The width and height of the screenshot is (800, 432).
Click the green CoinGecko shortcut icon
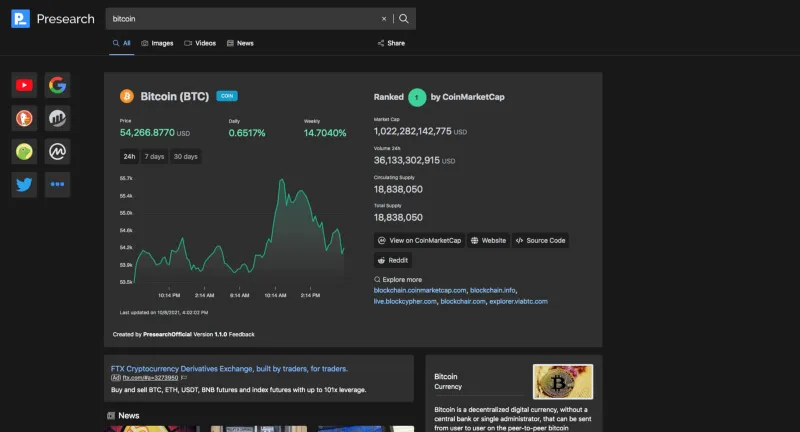pos(24,151)
